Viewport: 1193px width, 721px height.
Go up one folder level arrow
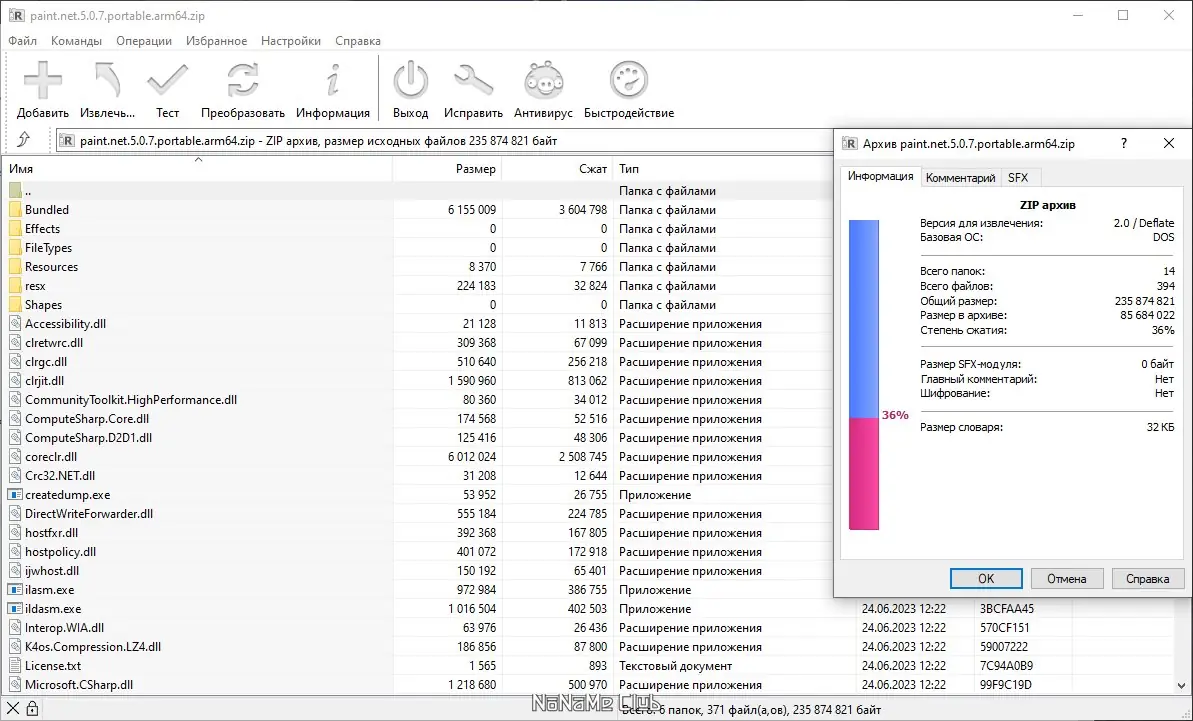[24, 140]
